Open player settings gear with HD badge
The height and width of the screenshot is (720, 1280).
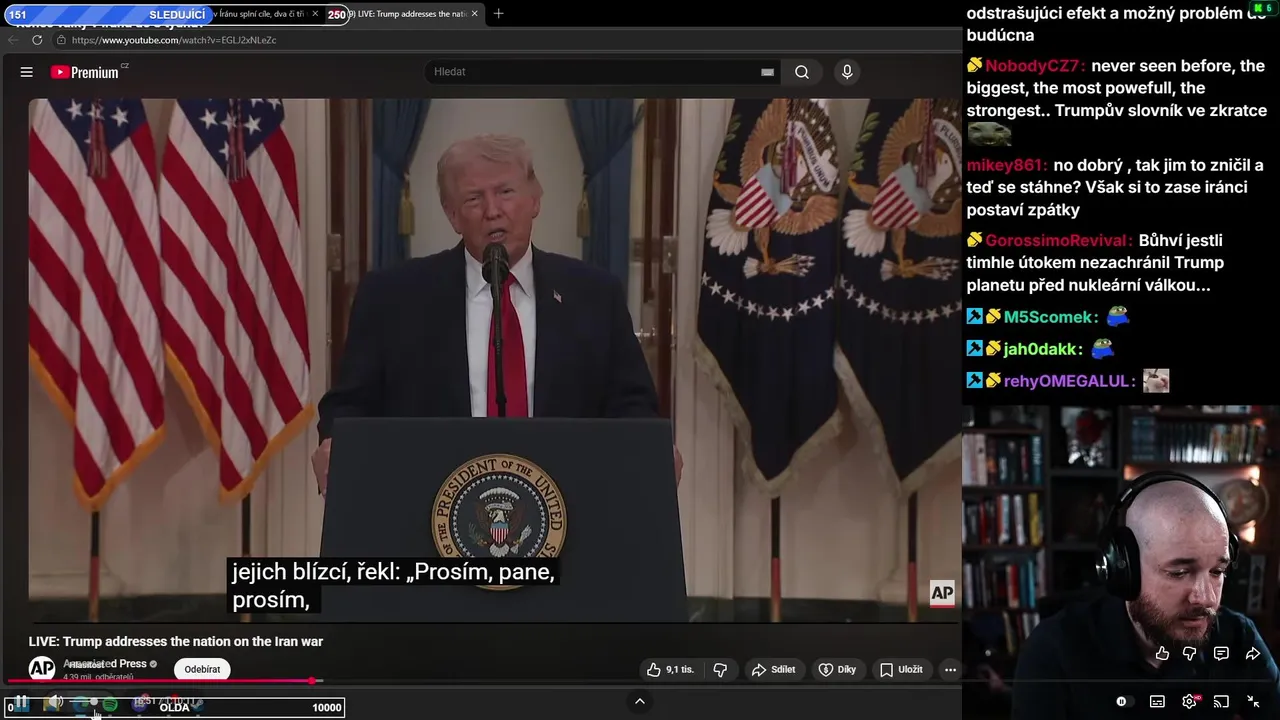tap(1189, 702)
